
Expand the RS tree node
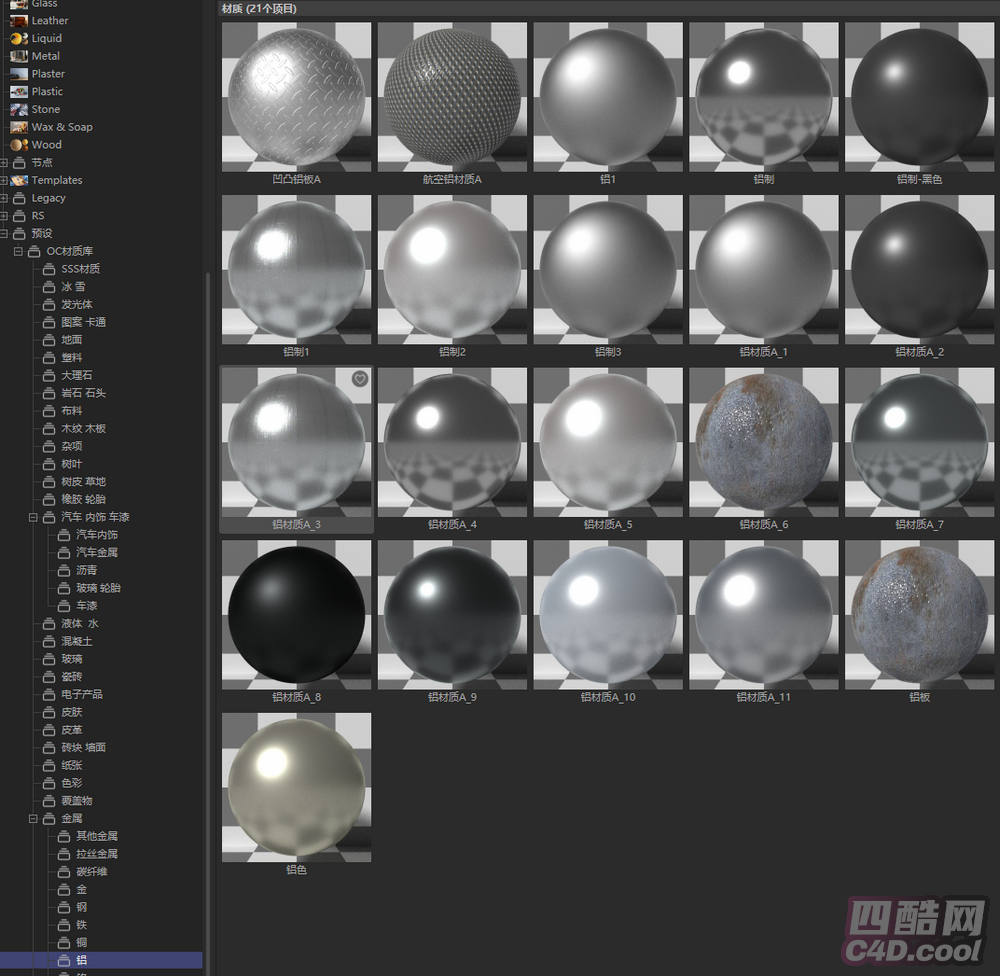coord(5,216)
